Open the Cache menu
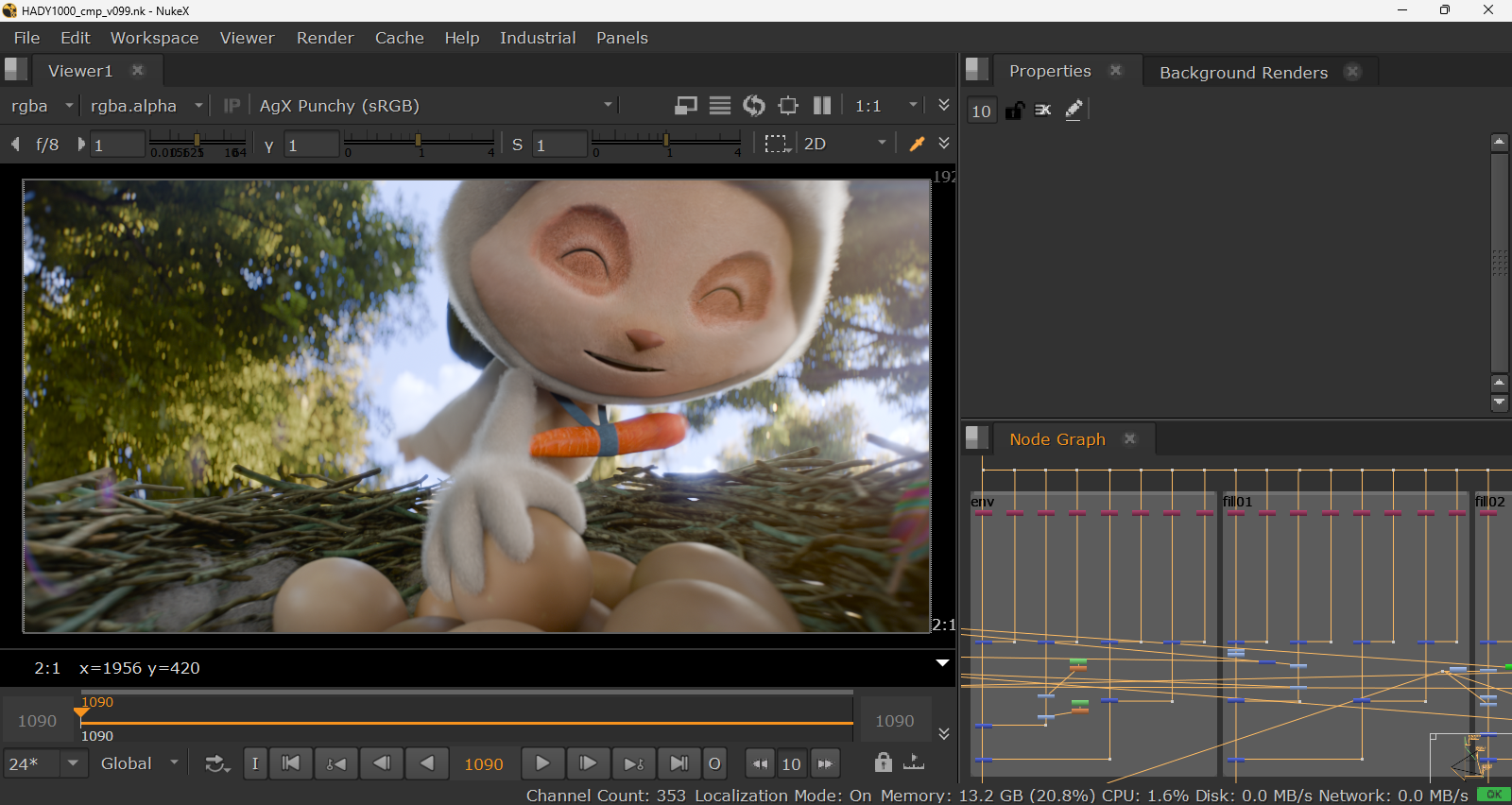1512x805 pixels. coord(399,38)
